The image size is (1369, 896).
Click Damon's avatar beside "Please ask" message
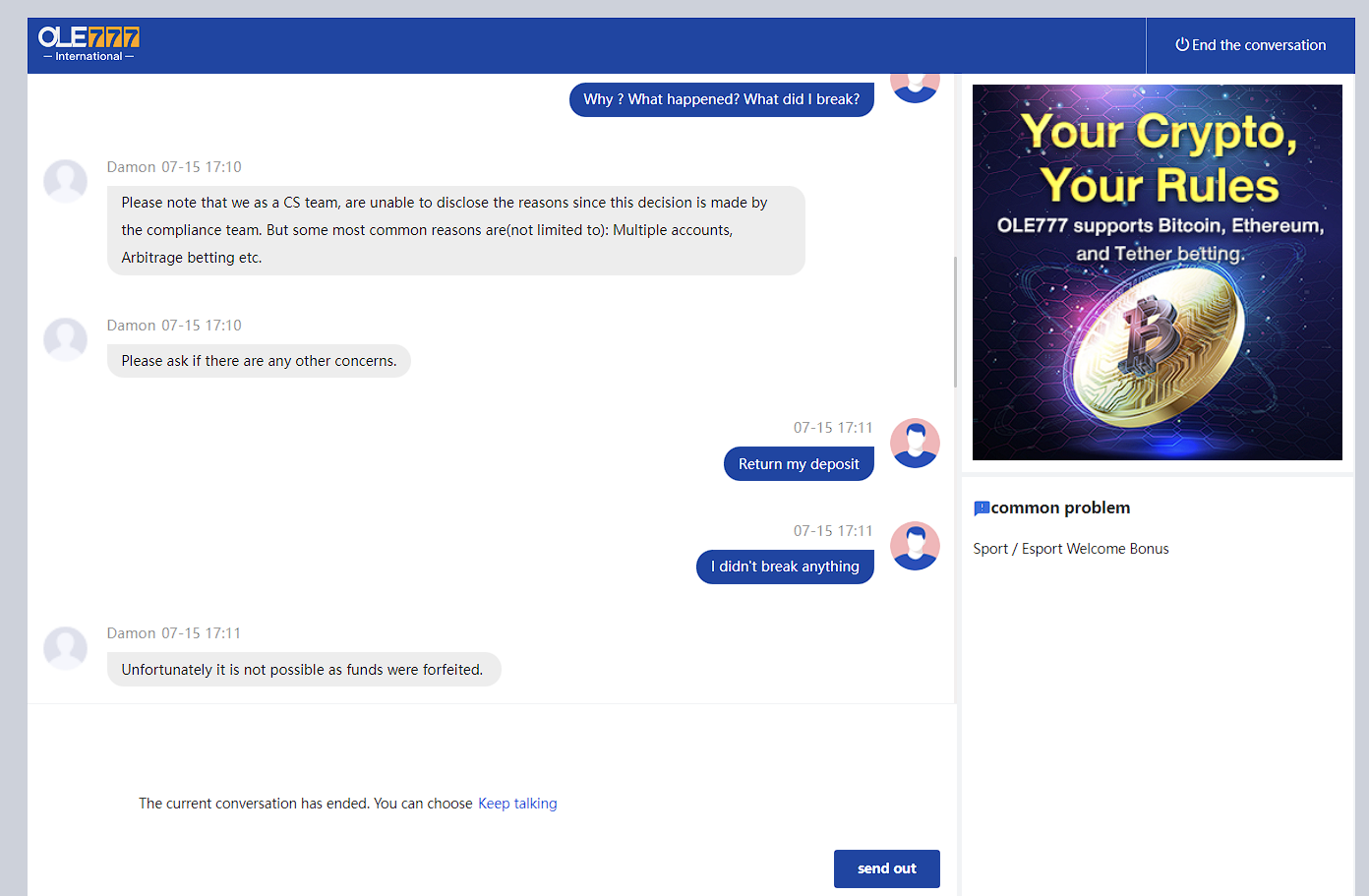[66, 339]
